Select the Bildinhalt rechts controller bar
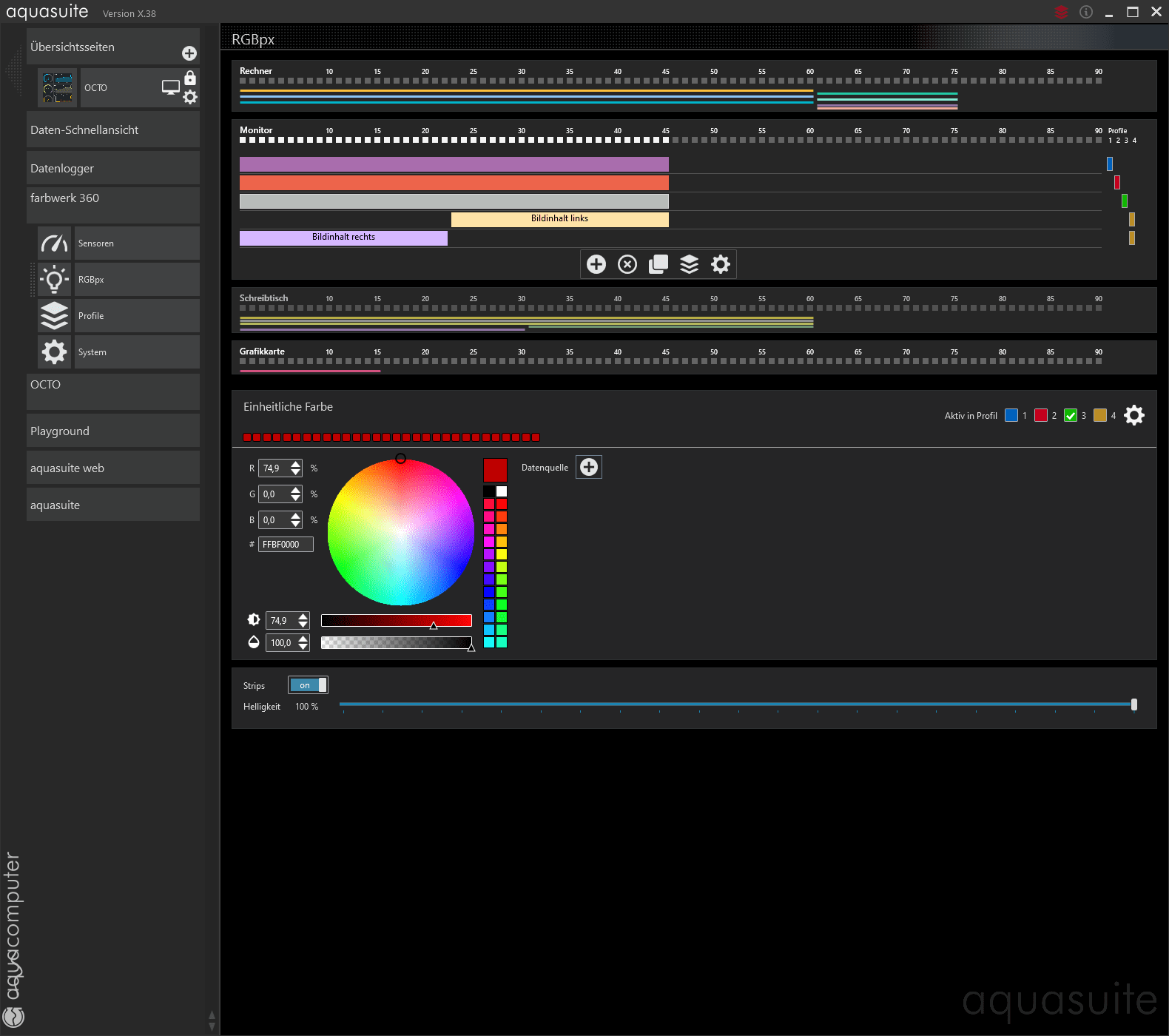1169x1036 pixels. pyautogui.click(x=343, y=238)
